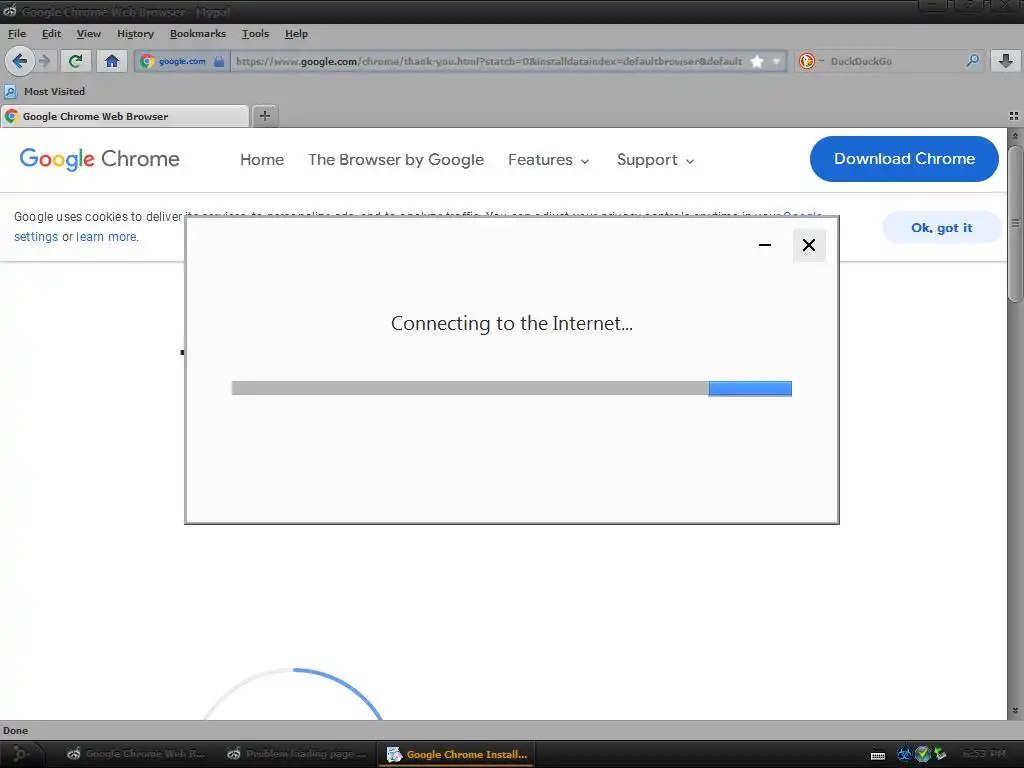Screen dimensions: 1024x768
Task: Accept cookies with Ok, got it
Action: pos(941,227)
